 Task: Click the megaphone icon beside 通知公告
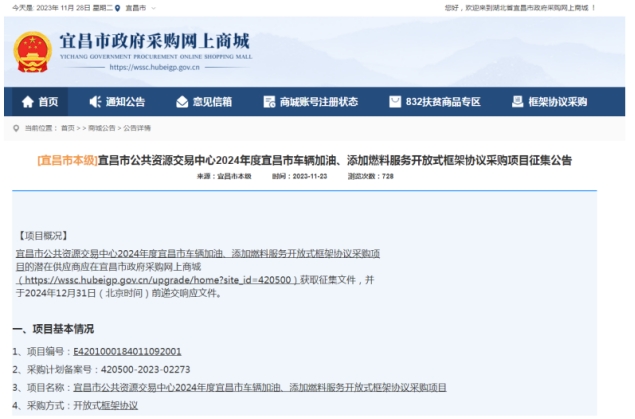[x=95, y=102]
